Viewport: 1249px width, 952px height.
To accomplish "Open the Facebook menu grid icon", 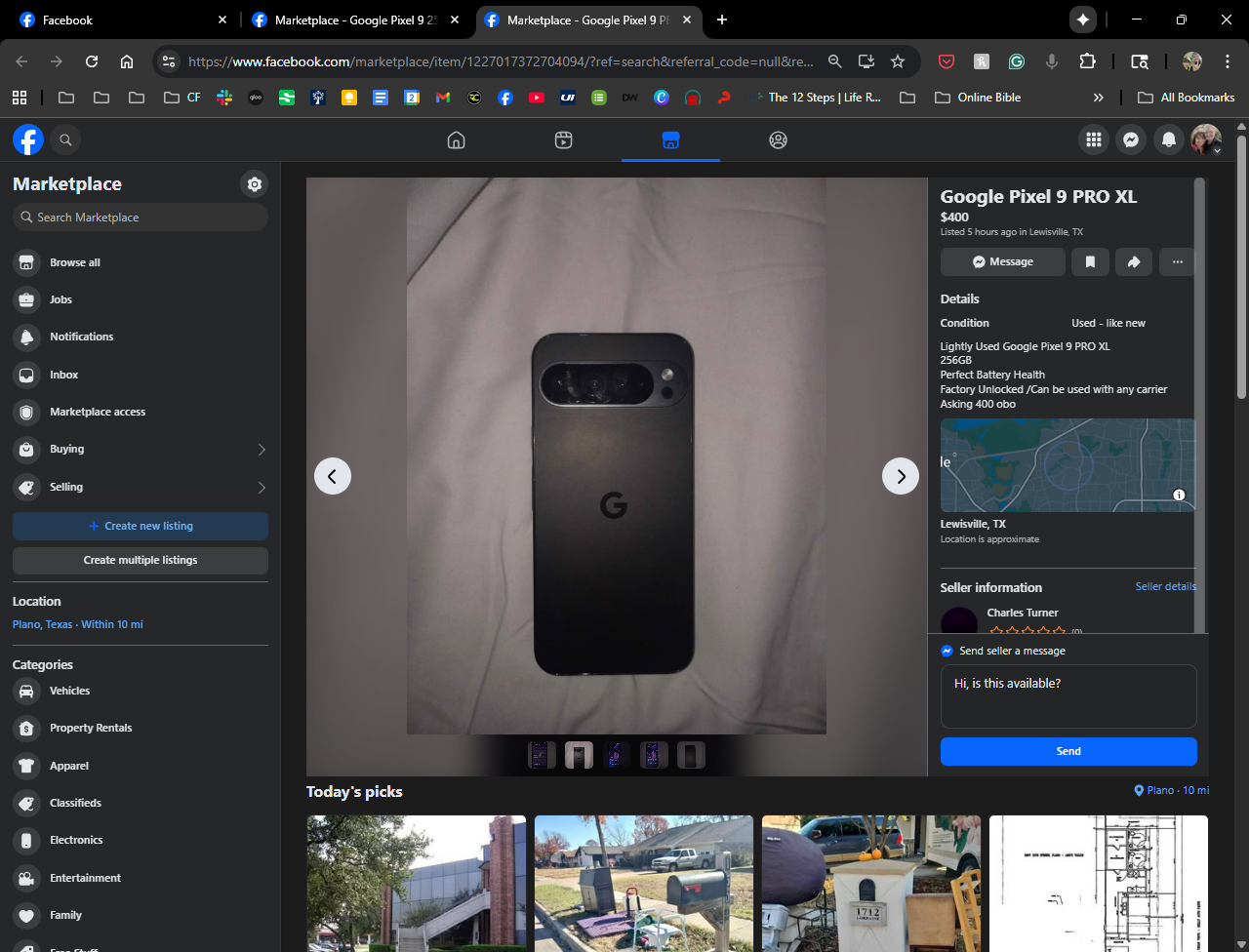I will pyautogui.click(x=1093, y=140).
